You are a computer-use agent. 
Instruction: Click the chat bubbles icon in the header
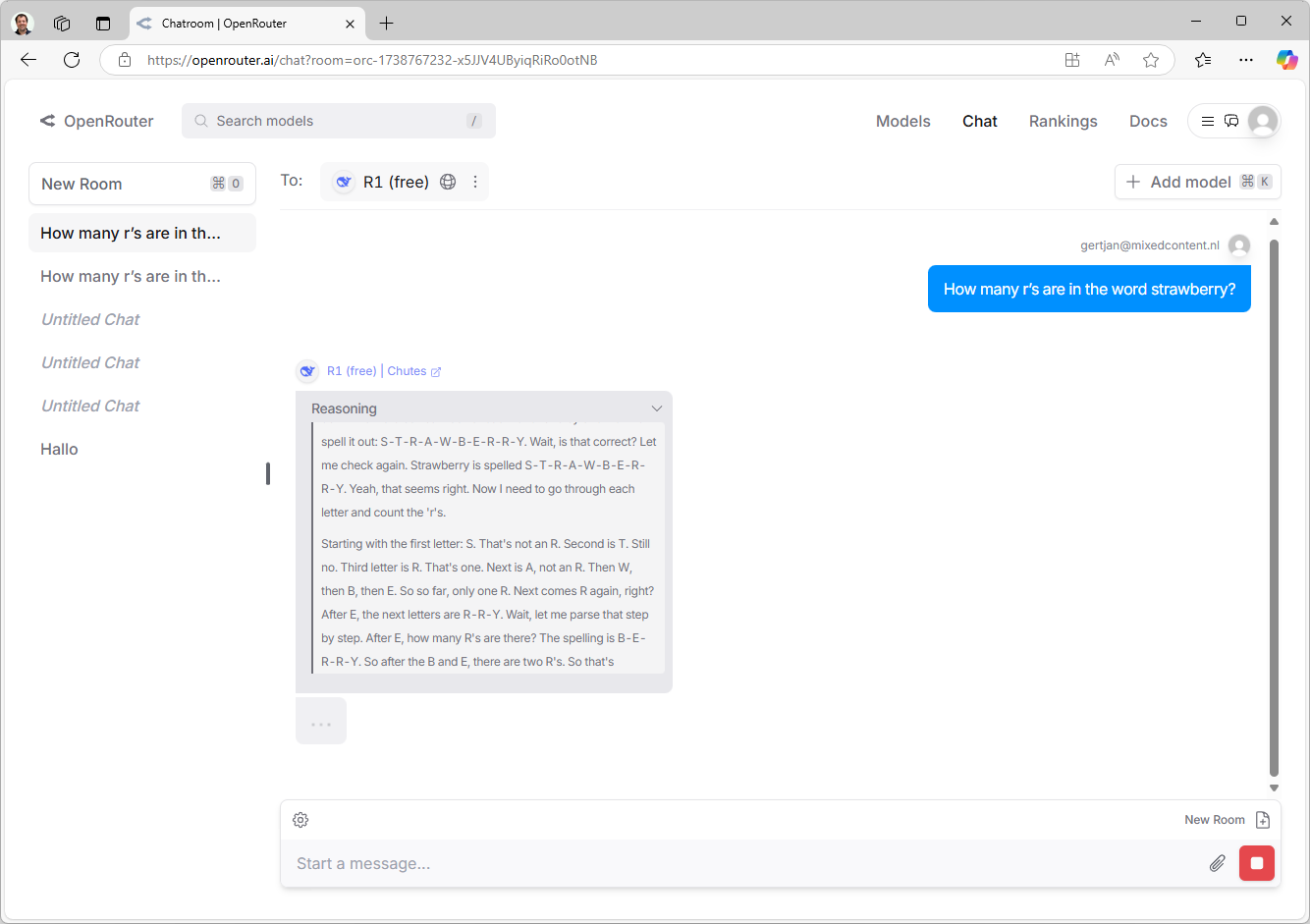(x=1231, y=121)
